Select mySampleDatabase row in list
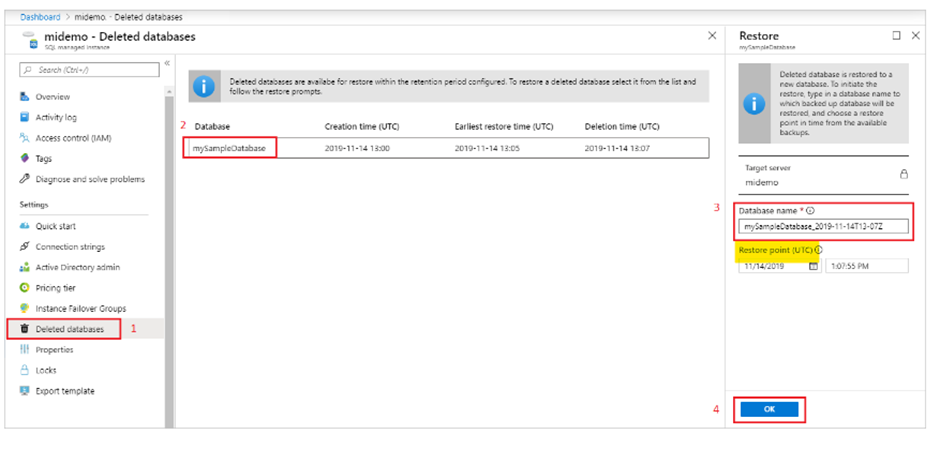The image size is (940, 449). pyautogui.click(x=231, y=148)
